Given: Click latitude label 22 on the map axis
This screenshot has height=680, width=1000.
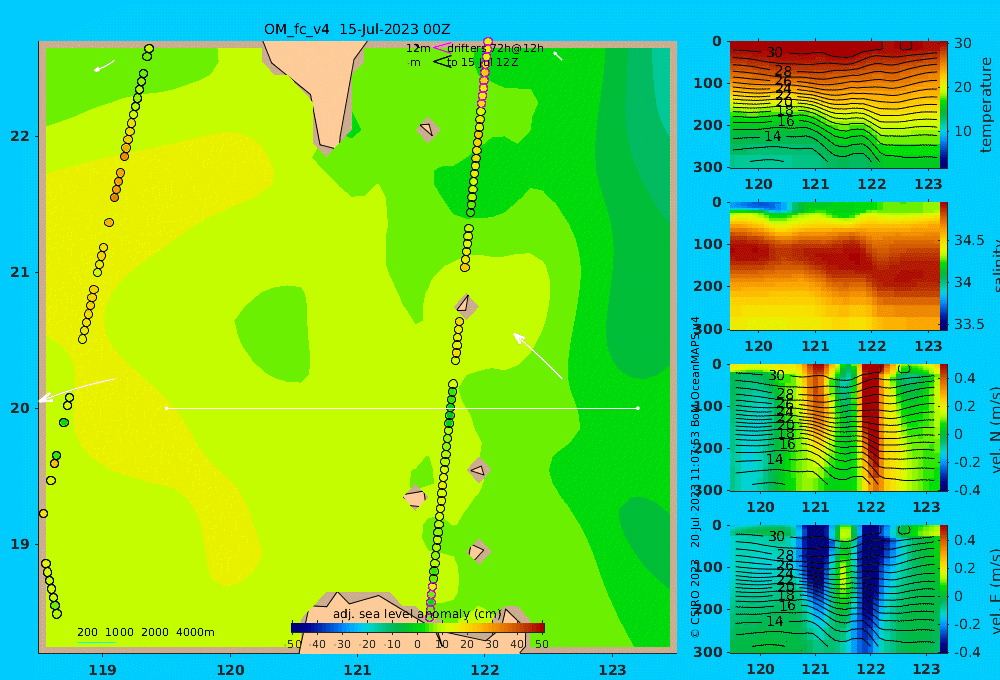Looking at the screenshot, I should tap(20, 136).
